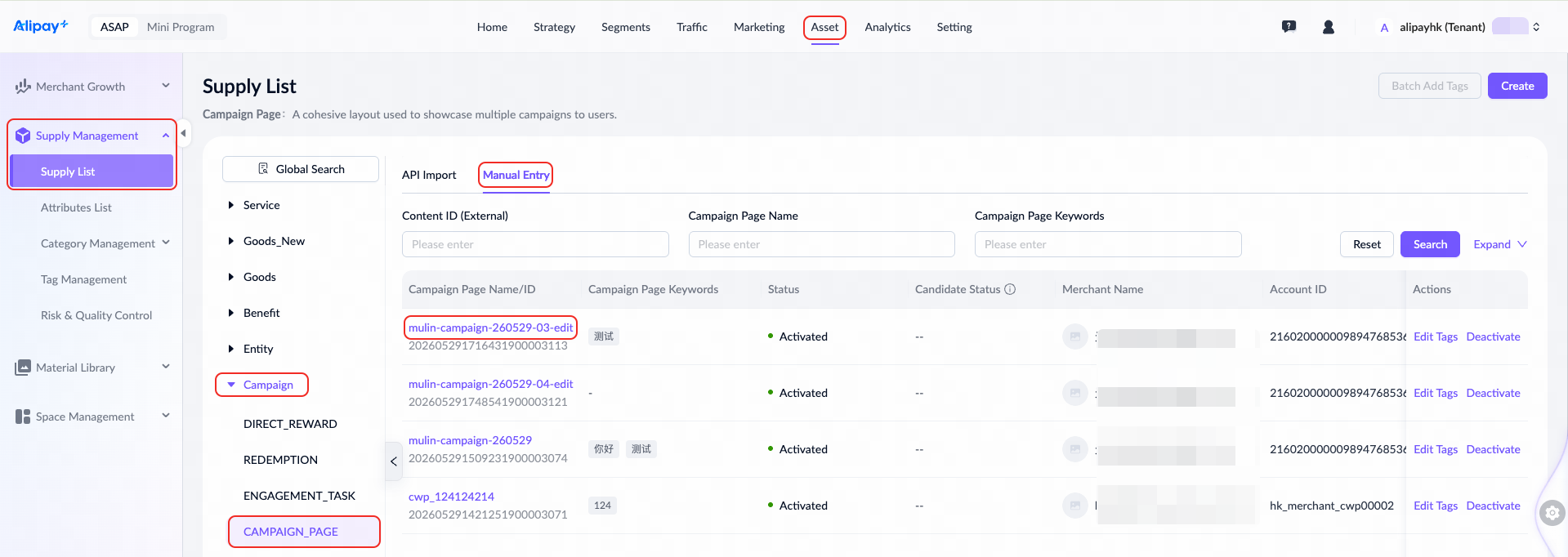Switch to the API Import tab
The height and width of the screenshot is (557, 1568).
pos(429,175)
